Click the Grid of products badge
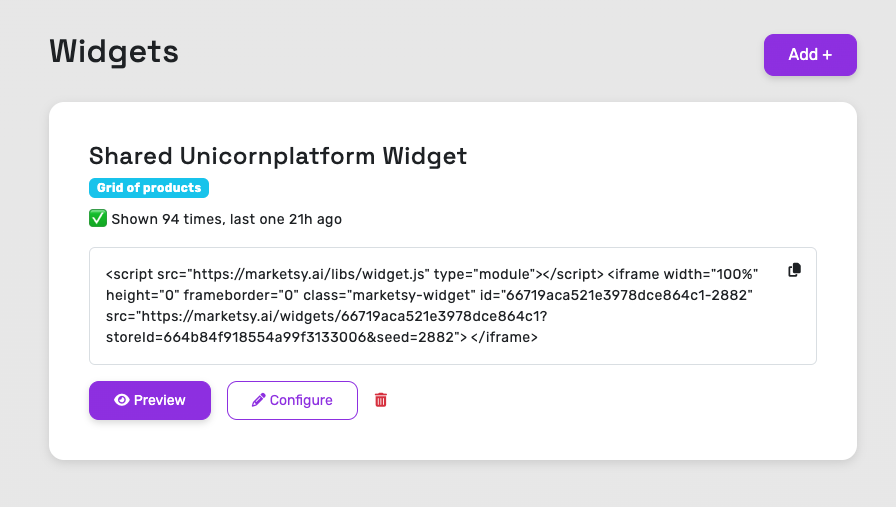This screenshot has width=896, height=507. click(x=149, y=187)
